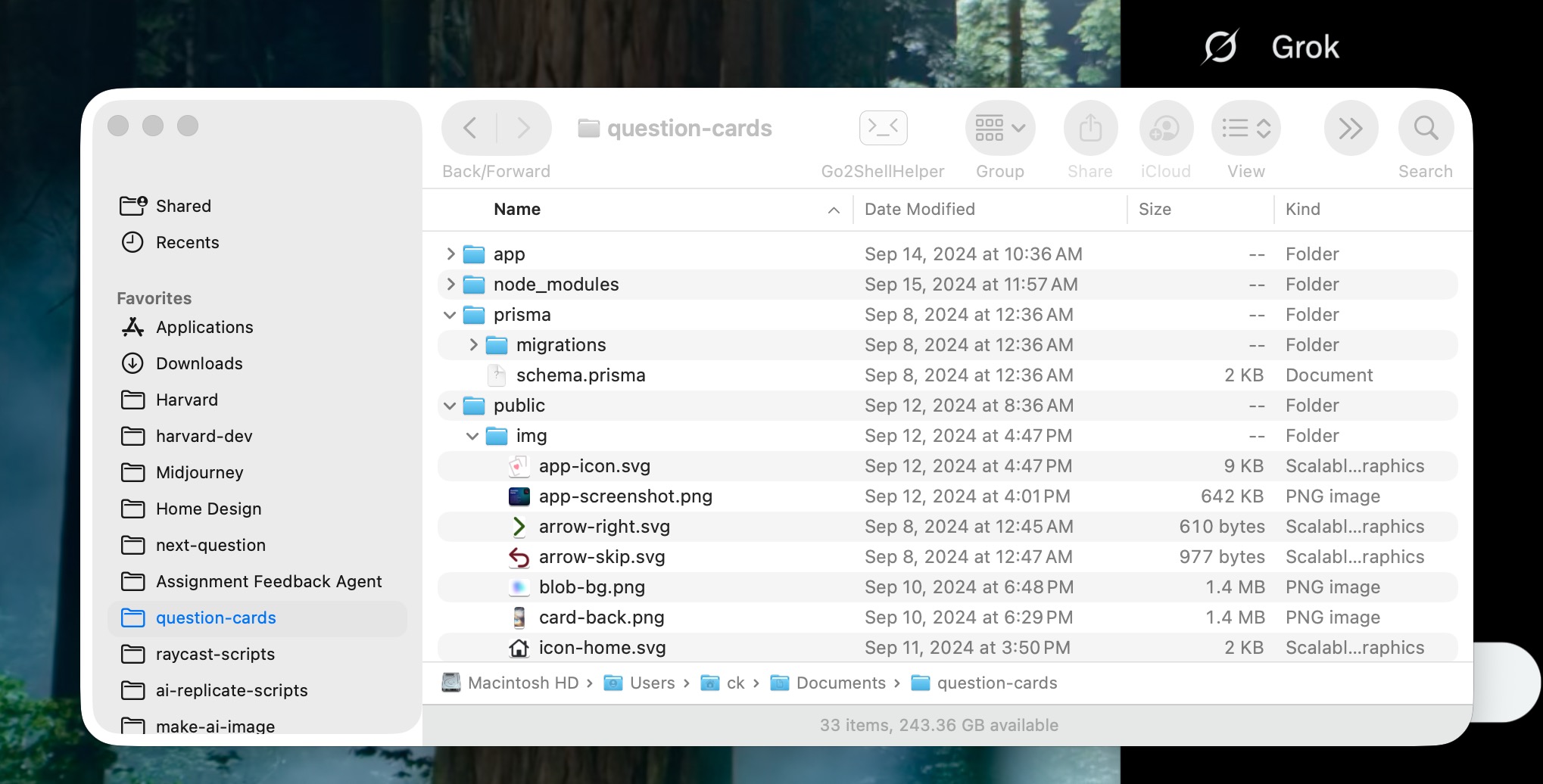Open raycast-scripts sidebar folder
The width and height of the screenshot is (1543, 784).
[x=257, y=654]
